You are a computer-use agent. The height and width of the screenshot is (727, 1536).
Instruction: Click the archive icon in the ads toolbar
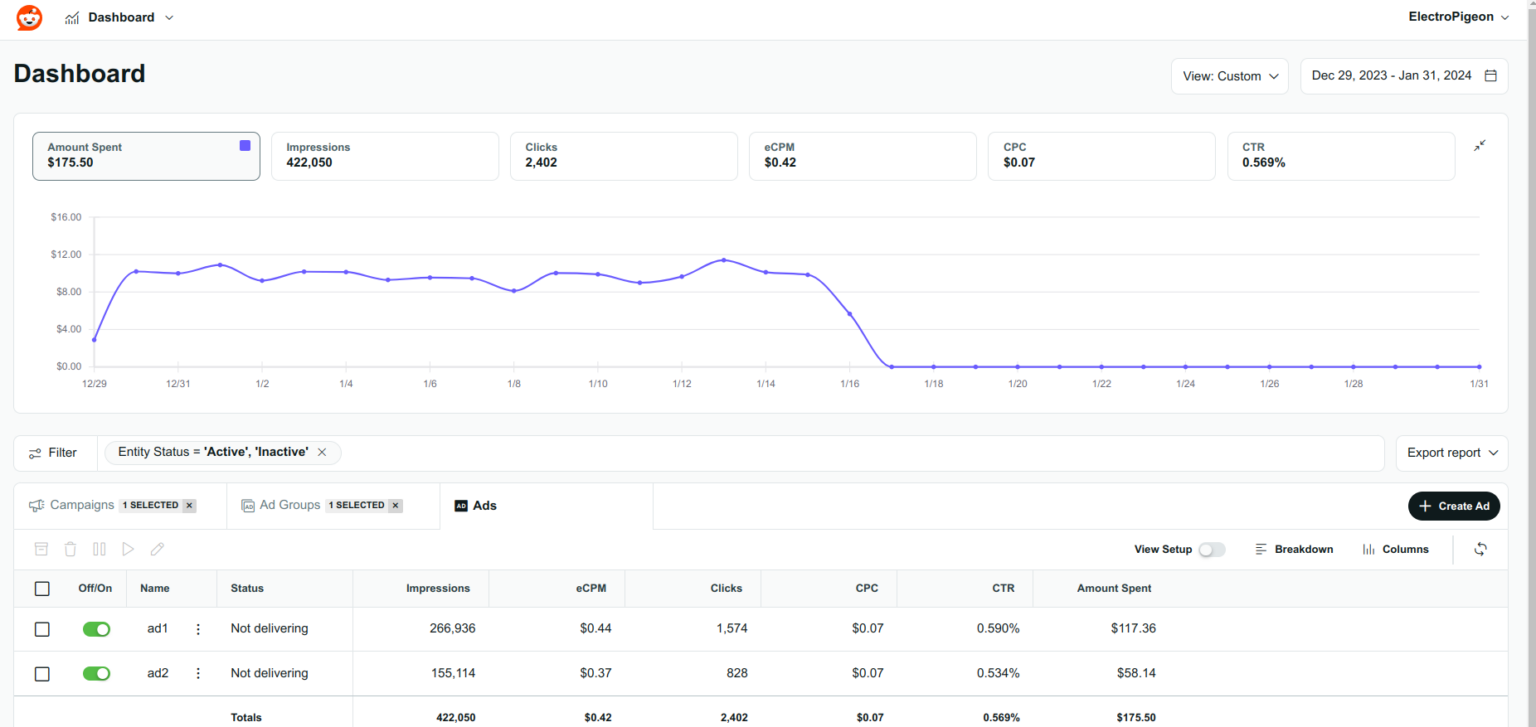point(41,549)
